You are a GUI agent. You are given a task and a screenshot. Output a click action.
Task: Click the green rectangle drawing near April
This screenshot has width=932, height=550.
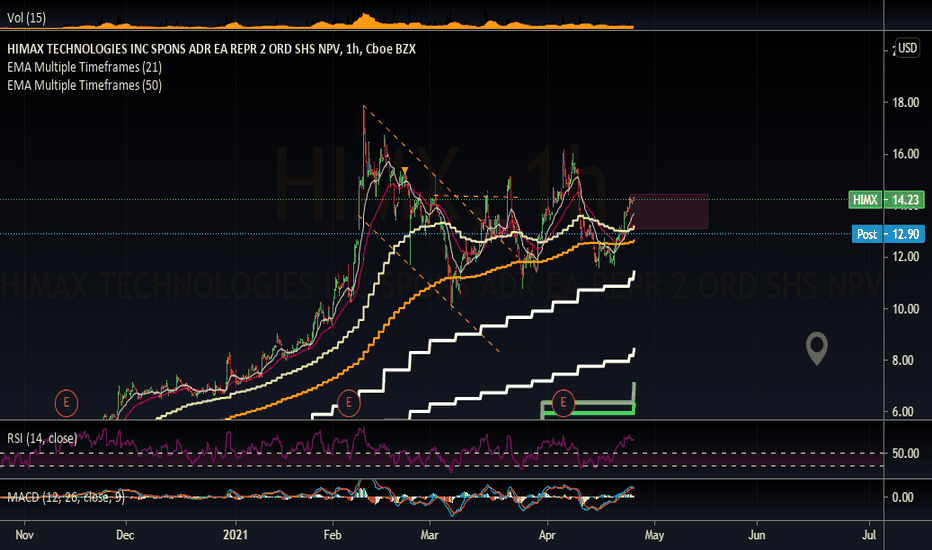point(588,408)
